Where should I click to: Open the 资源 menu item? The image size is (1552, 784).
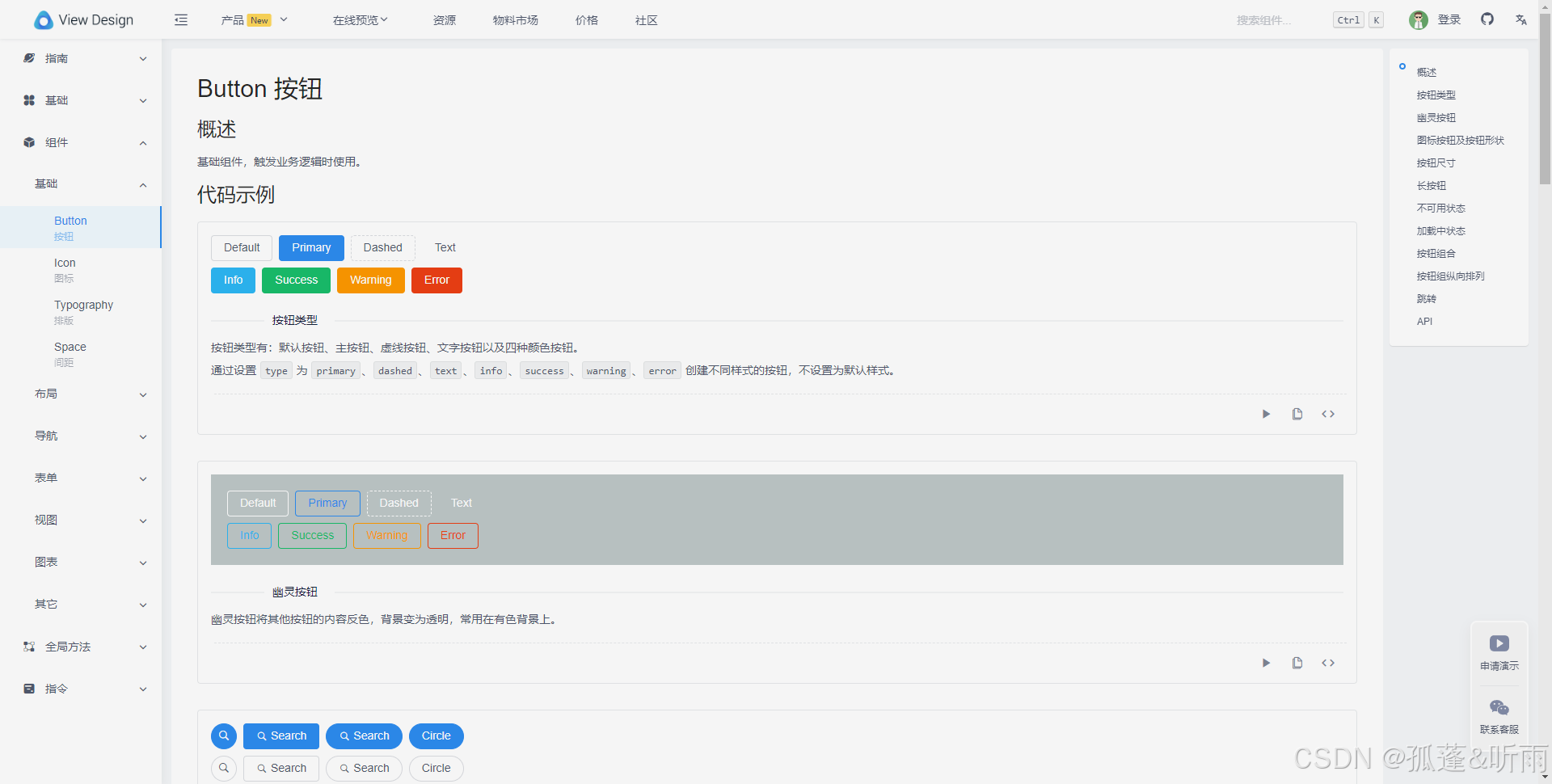click(445, 20)
